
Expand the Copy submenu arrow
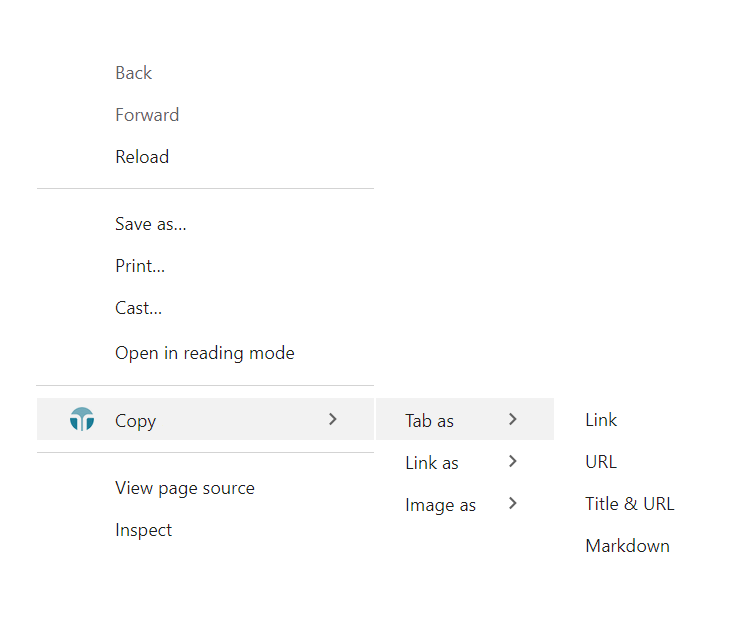[333, 420]
